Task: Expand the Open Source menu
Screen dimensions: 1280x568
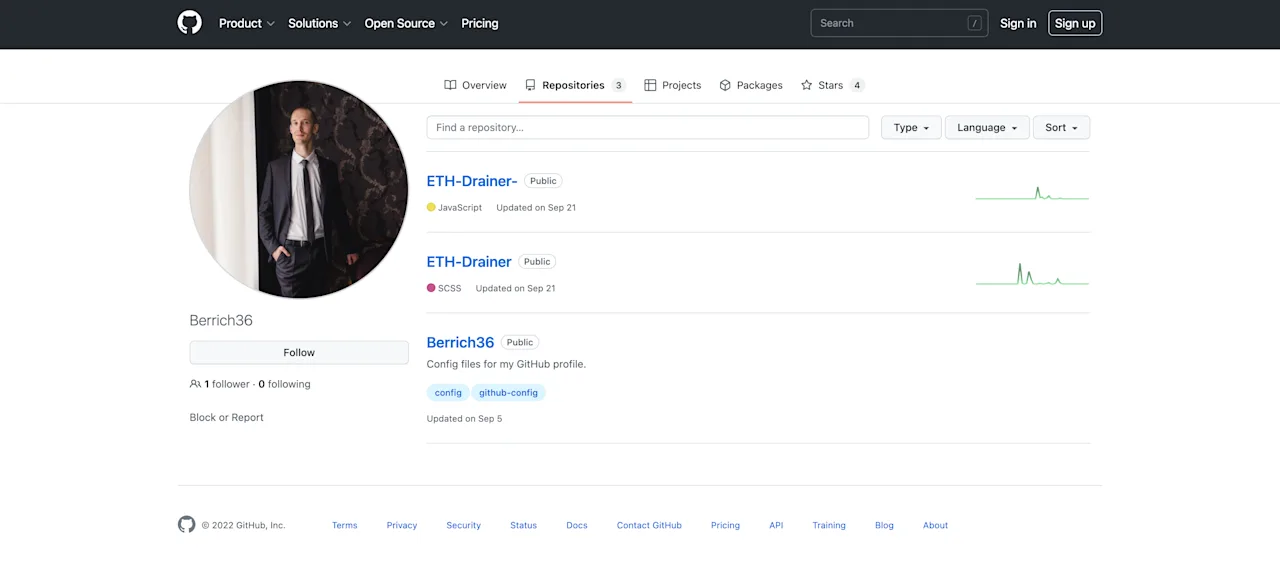Action: (406, 23)
